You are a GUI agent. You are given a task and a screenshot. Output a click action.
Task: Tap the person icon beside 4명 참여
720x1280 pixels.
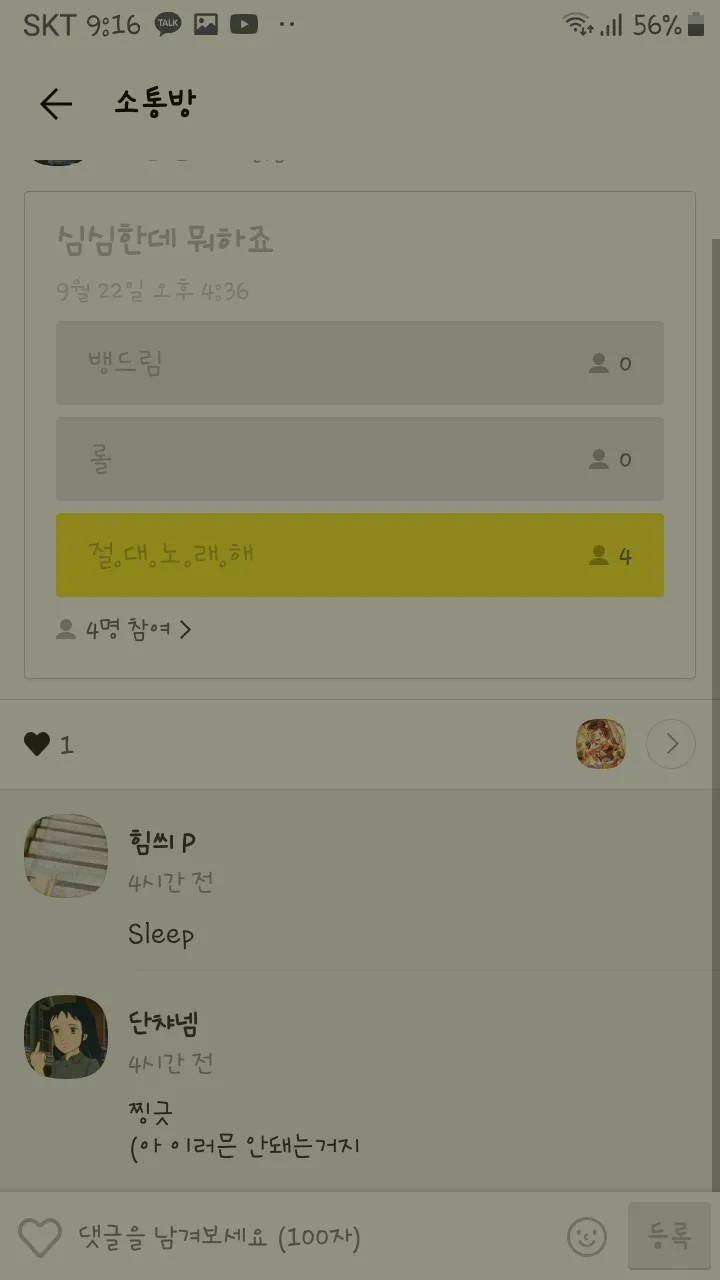click(x=66, y=629)
